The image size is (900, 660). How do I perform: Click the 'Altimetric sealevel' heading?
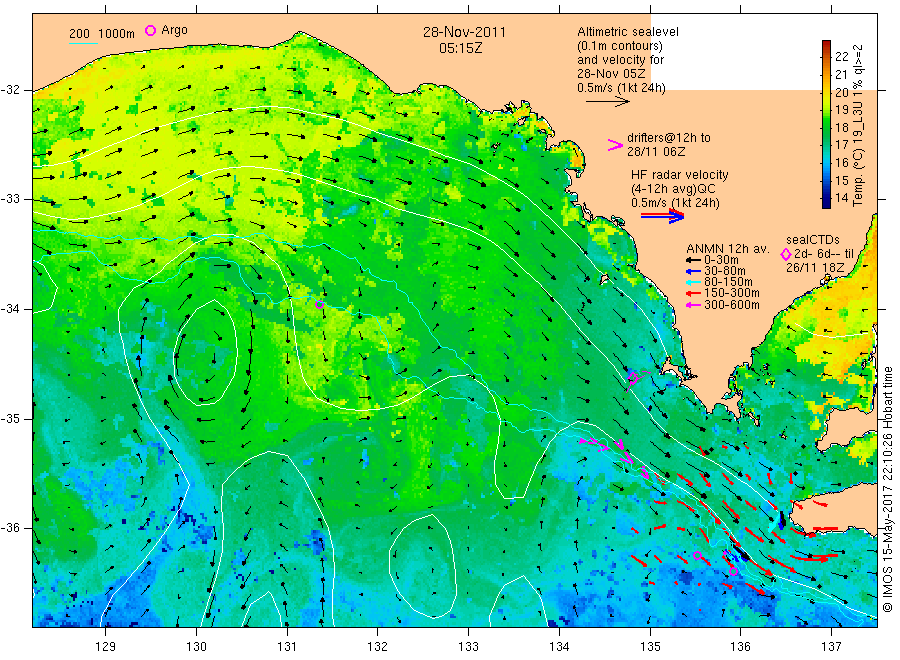click(628, 32)
